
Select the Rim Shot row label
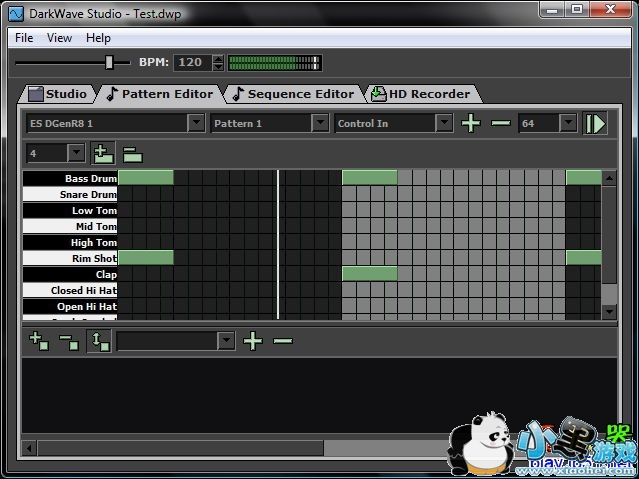click(x=70, y=258)
